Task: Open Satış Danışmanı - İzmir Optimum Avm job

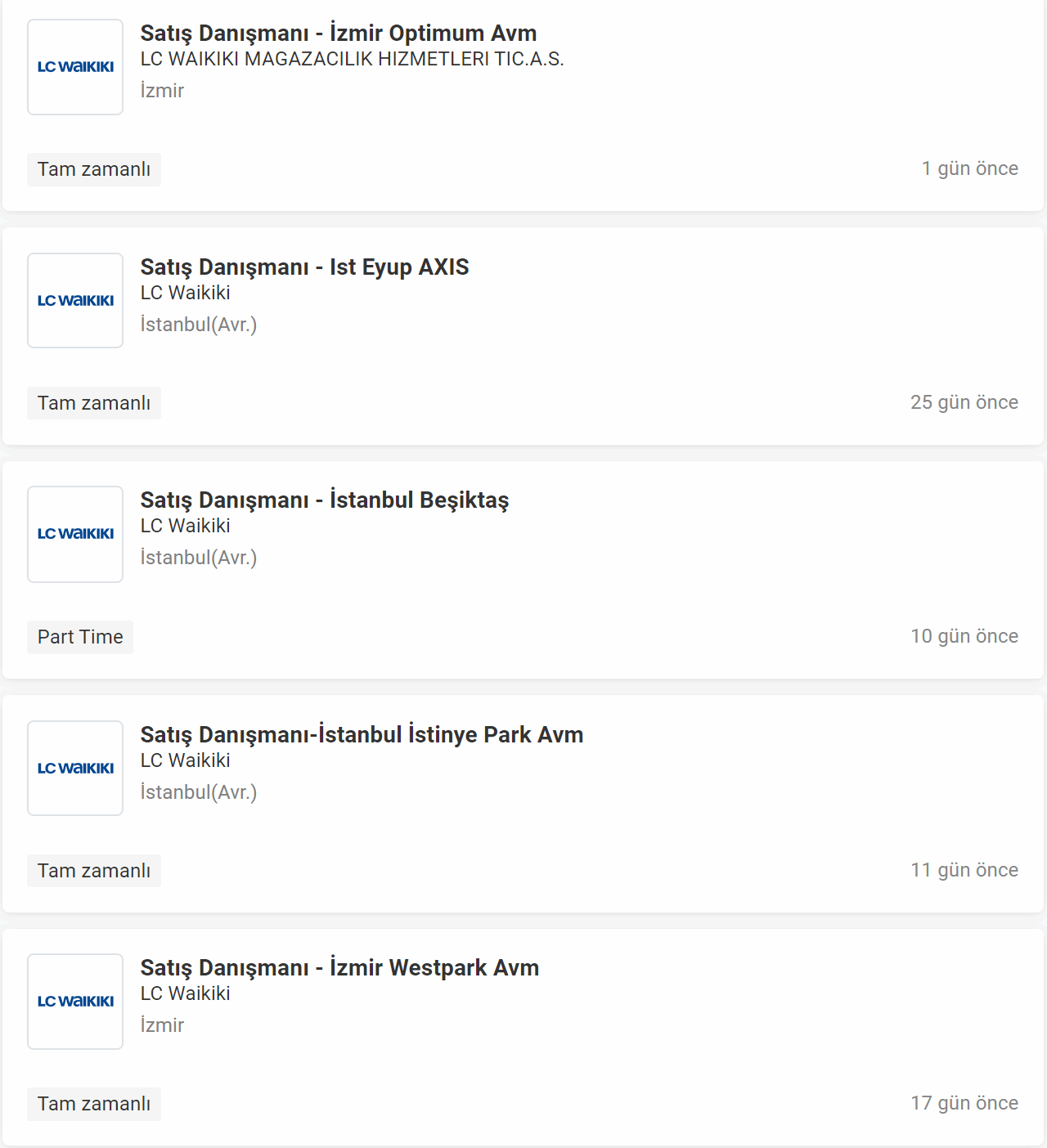Action: 339,34
